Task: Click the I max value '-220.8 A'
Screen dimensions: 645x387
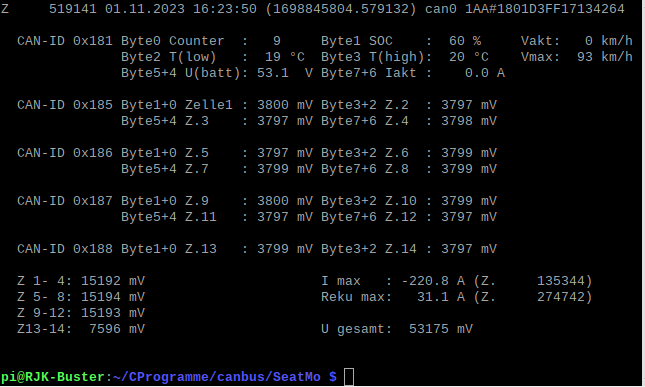Action: tap(433, 281)
